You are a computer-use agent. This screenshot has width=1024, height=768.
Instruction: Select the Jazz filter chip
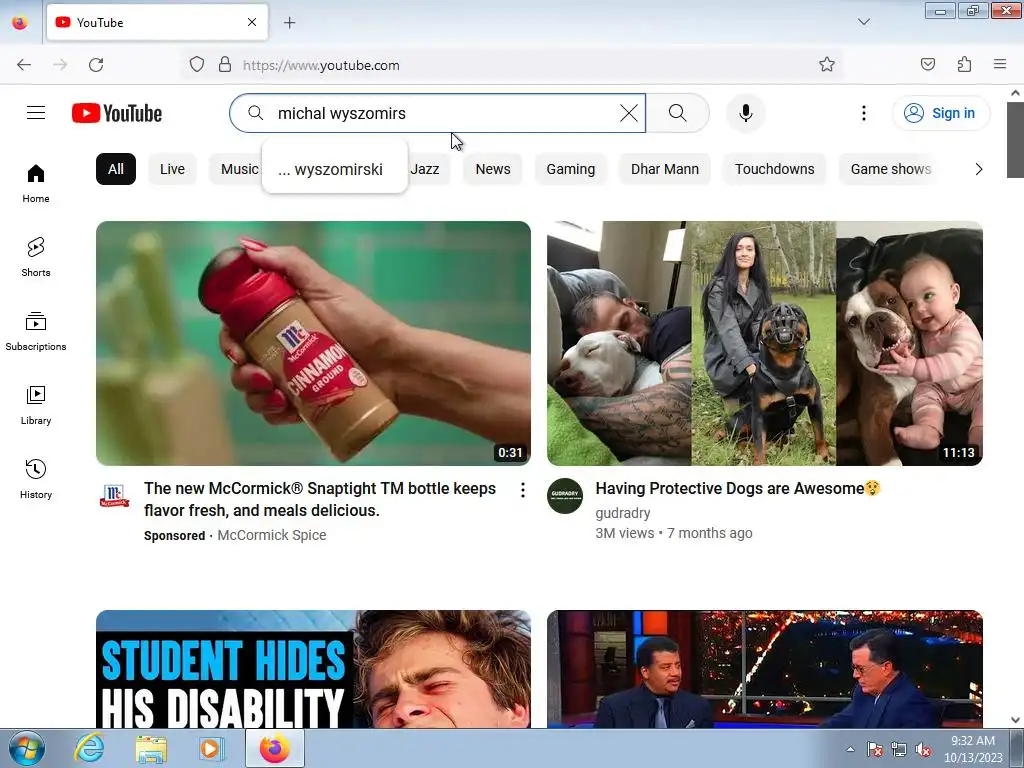[426, 169]
